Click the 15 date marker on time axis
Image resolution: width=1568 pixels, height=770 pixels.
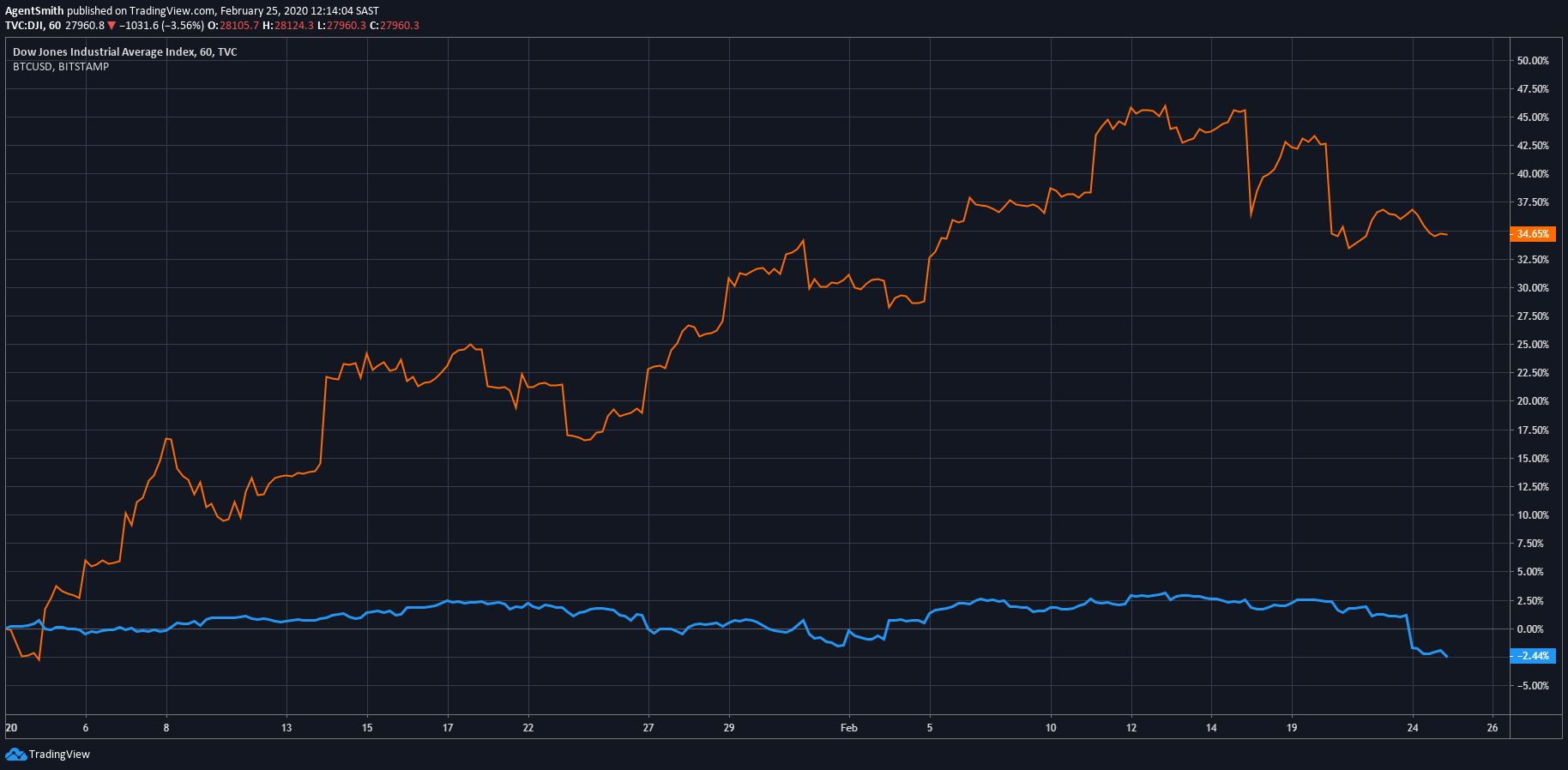367,728
